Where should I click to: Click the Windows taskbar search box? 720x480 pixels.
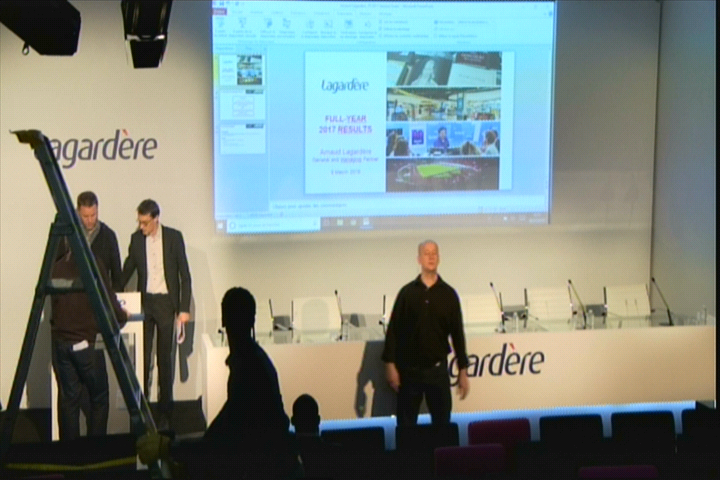click(274, 225)
